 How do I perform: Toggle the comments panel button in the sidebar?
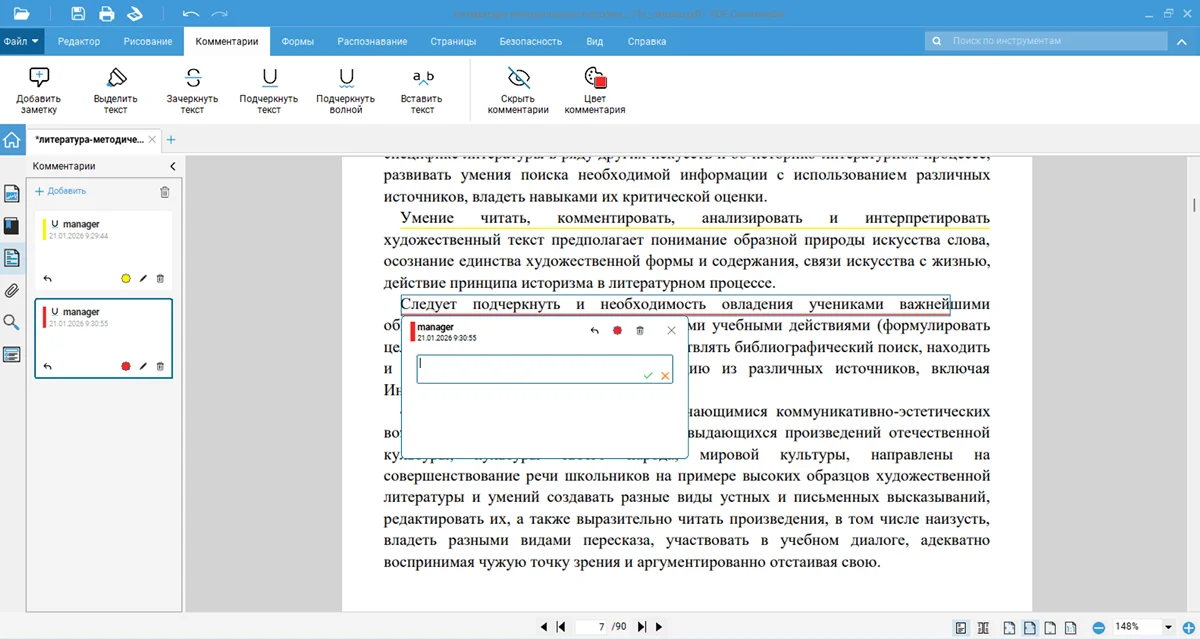12,258
